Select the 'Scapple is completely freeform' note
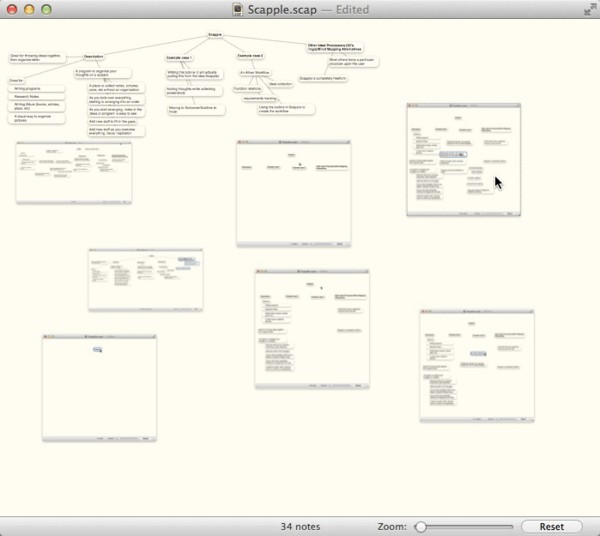 pyautogui.click(x=323, y=78)
